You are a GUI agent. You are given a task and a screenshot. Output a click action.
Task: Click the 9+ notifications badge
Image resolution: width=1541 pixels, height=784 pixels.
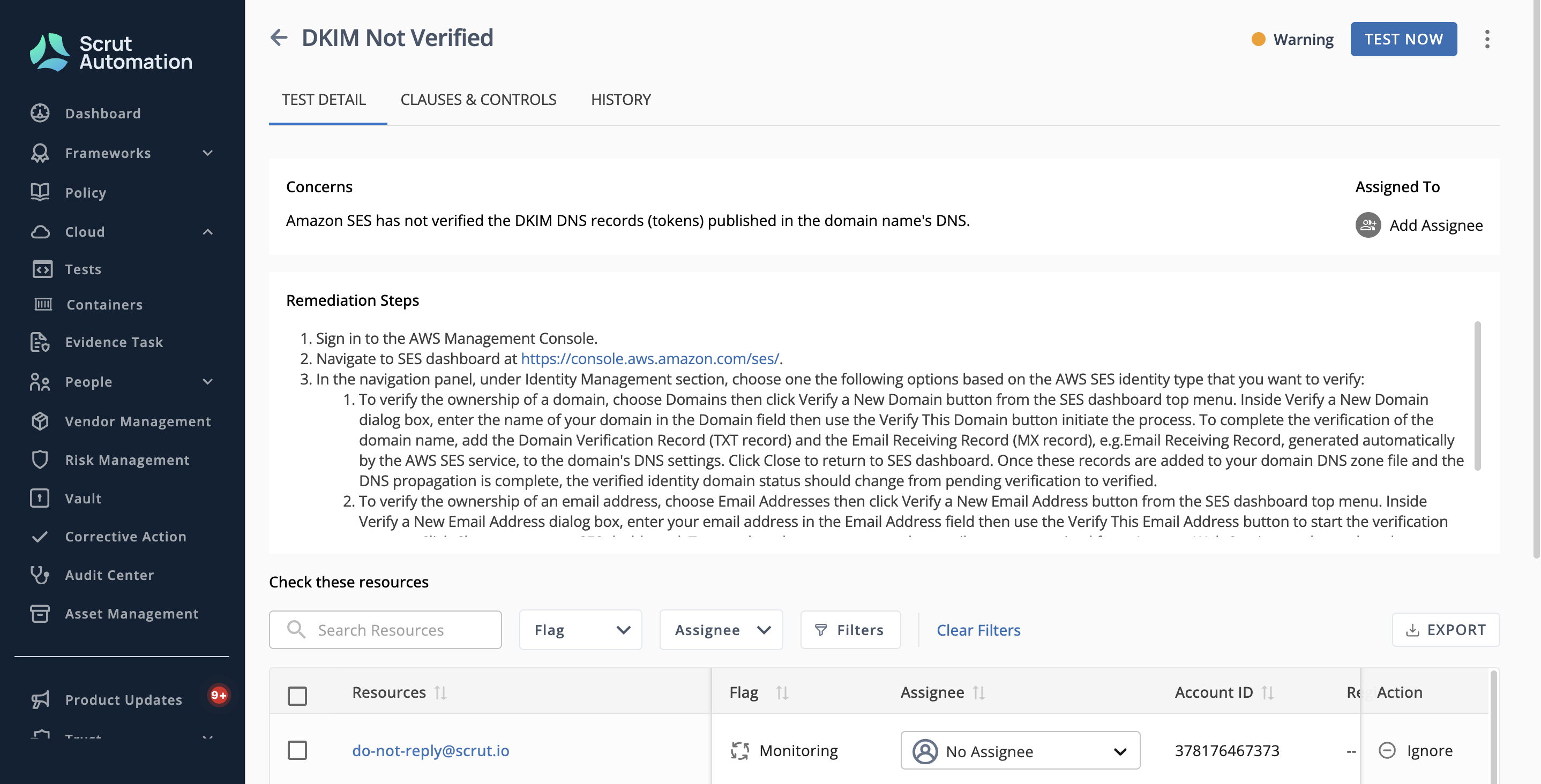pos(219,695)
